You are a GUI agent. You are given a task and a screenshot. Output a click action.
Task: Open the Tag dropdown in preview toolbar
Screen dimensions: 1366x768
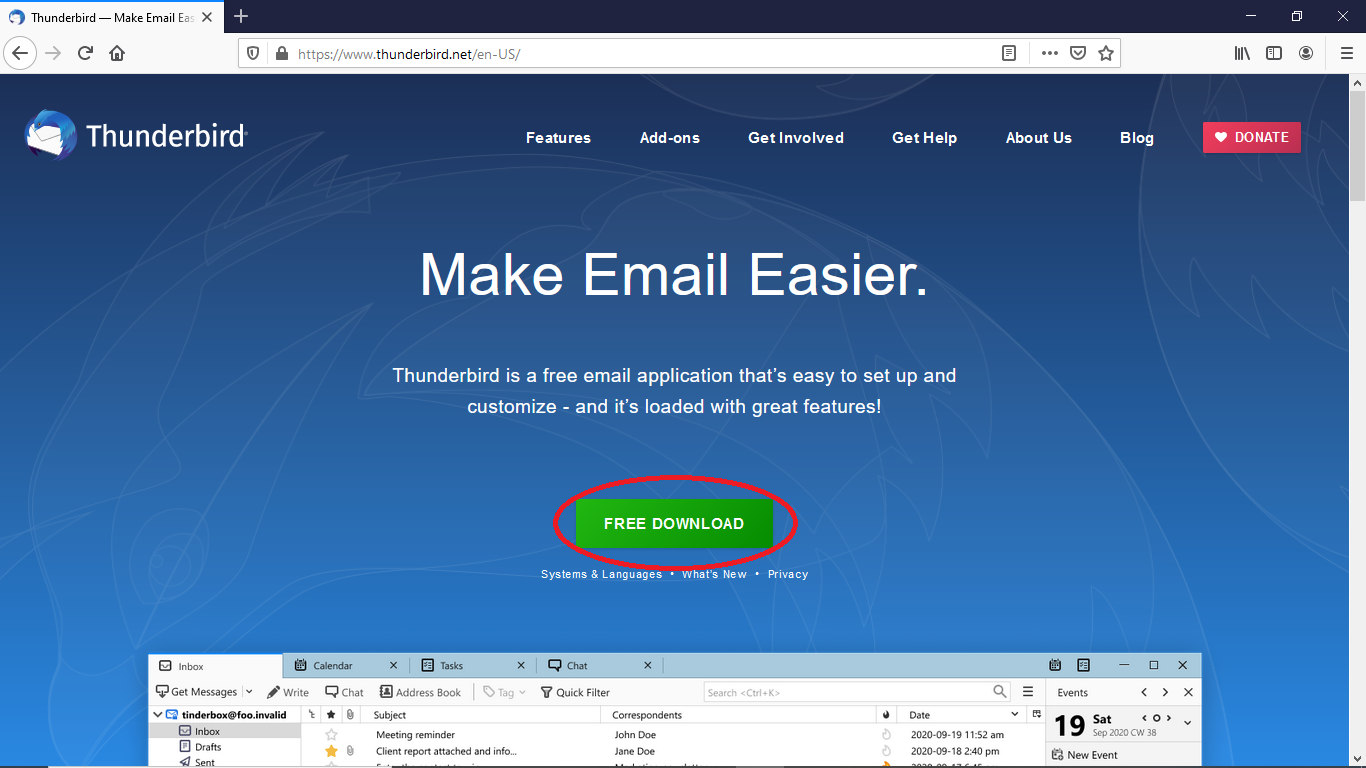click(504, 692)
